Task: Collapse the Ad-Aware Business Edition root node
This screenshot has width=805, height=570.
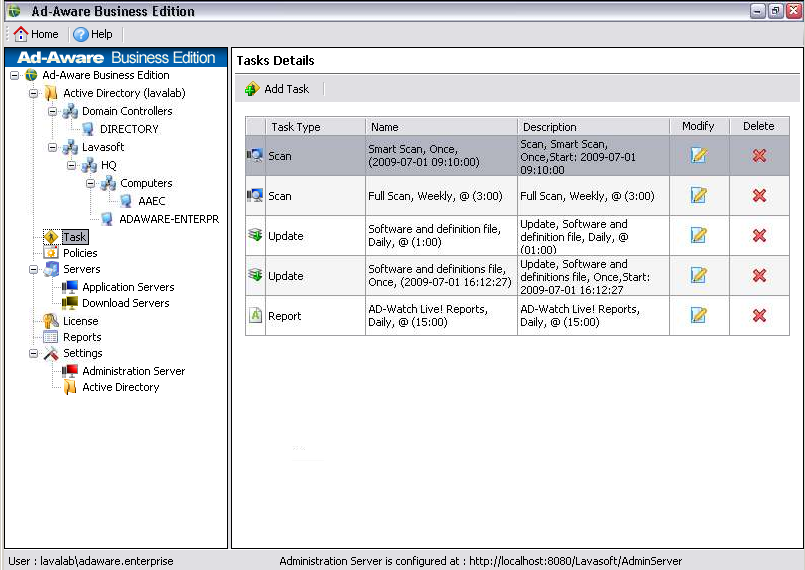Action: [14, 75]
